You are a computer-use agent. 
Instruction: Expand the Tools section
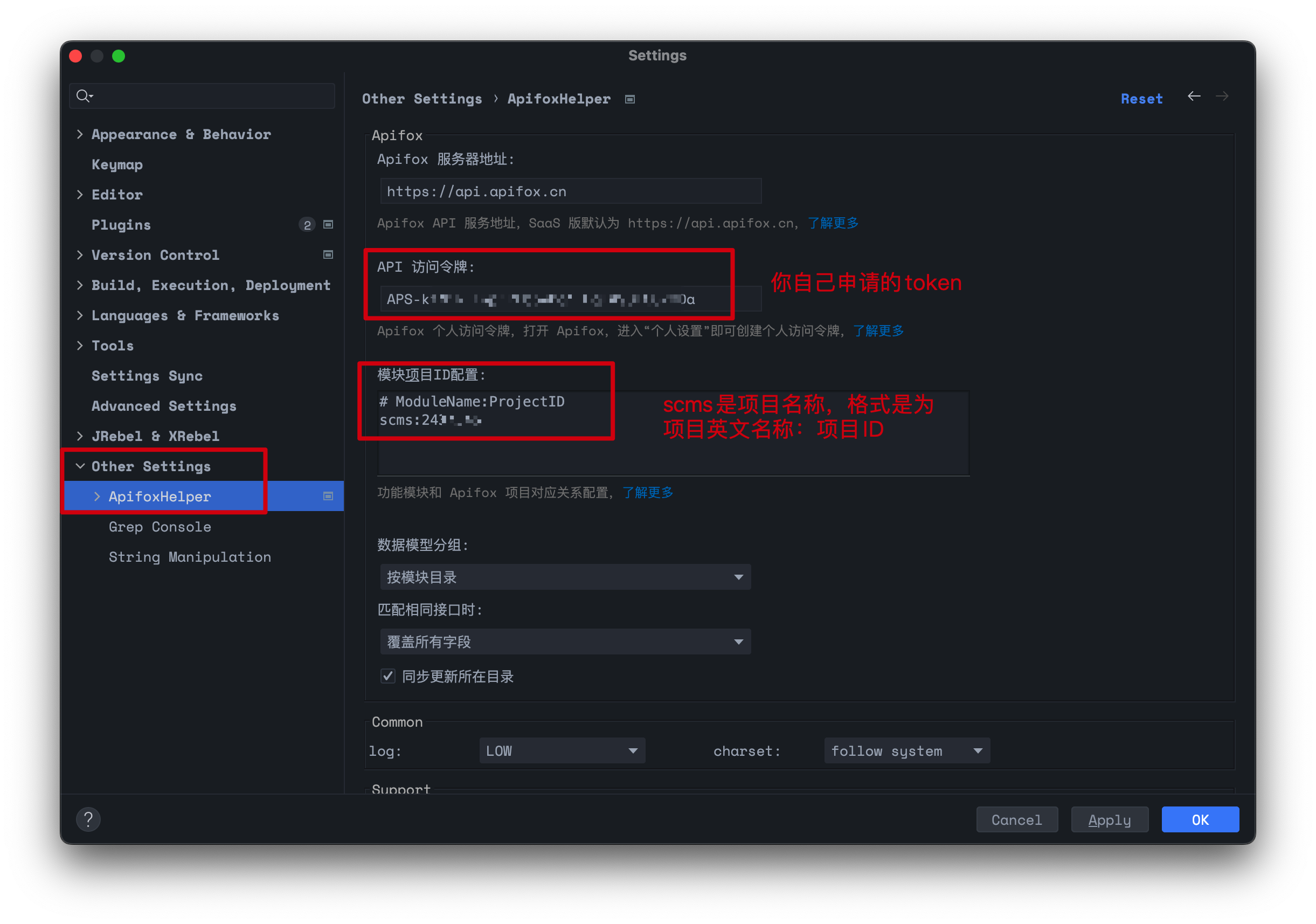(80, 345)
